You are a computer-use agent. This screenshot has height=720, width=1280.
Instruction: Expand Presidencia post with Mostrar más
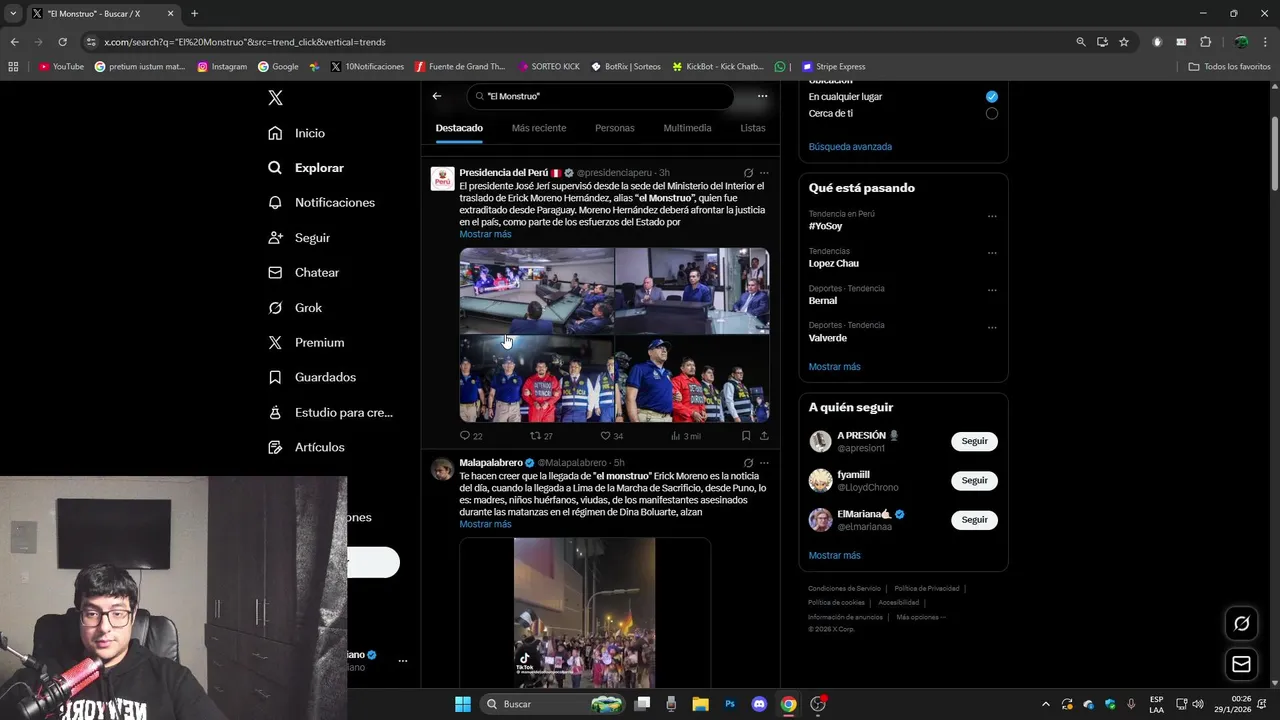485,234
